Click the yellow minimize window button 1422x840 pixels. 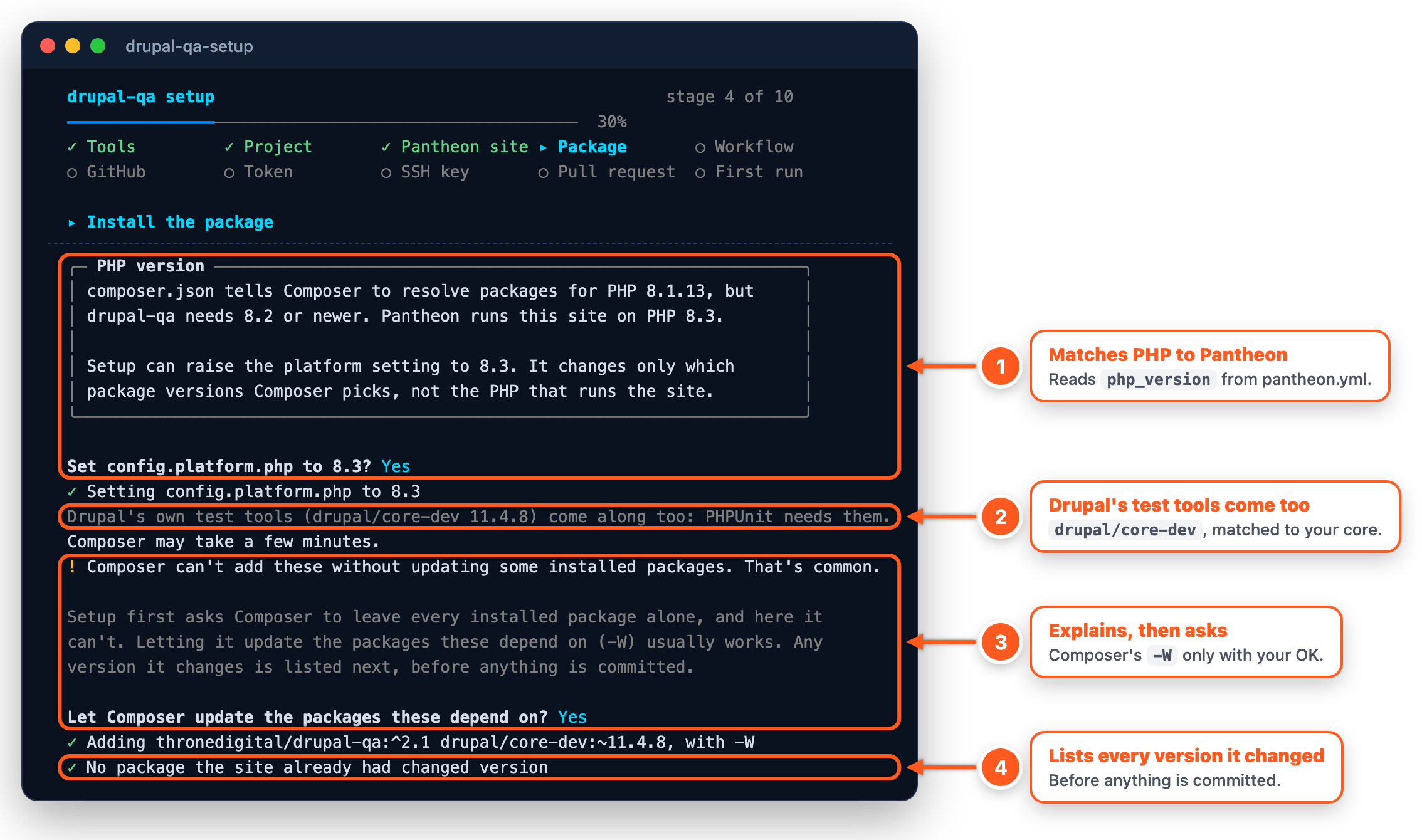[73, 46]
